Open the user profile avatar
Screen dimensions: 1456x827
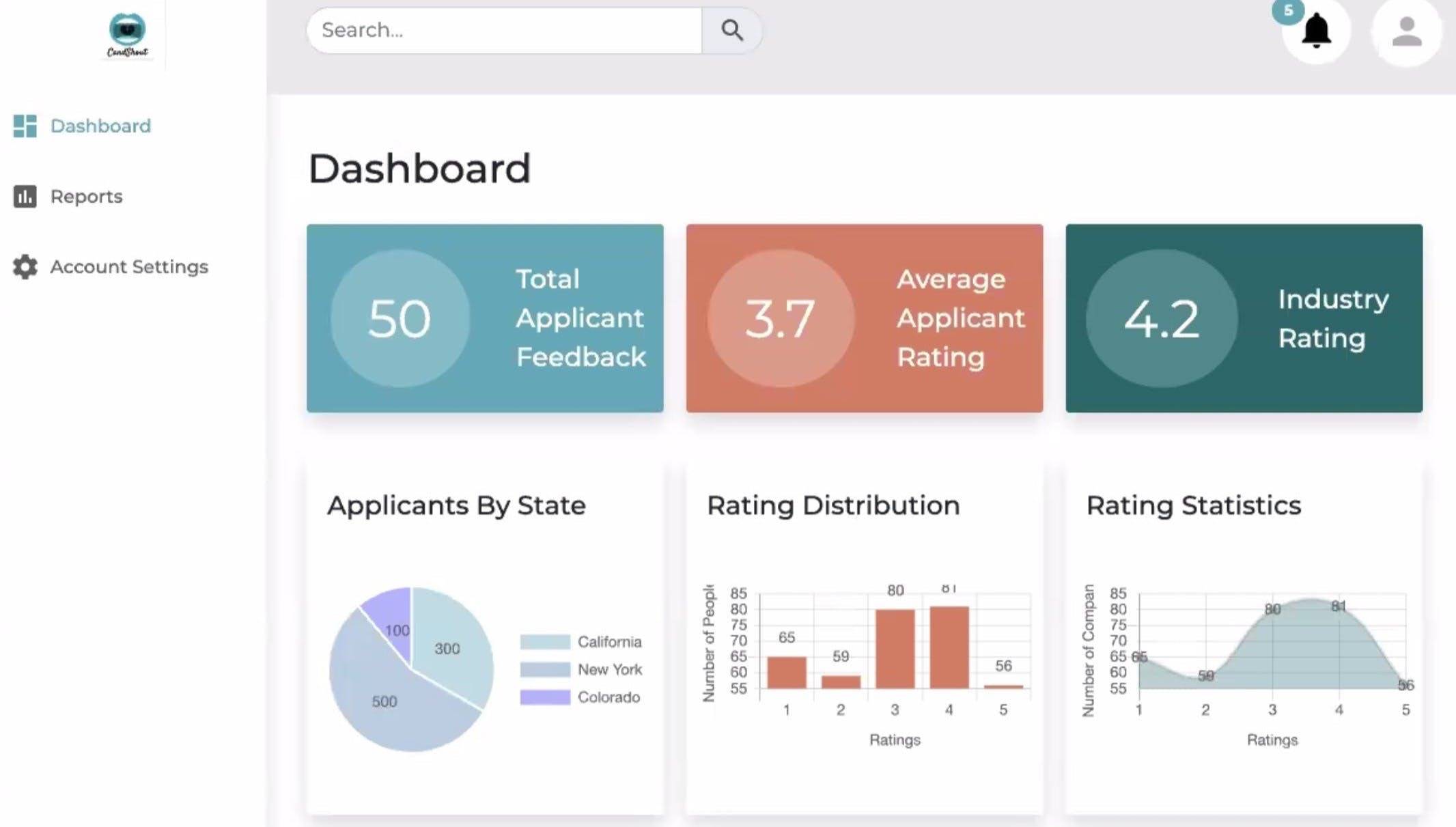tap(1406, 32)
